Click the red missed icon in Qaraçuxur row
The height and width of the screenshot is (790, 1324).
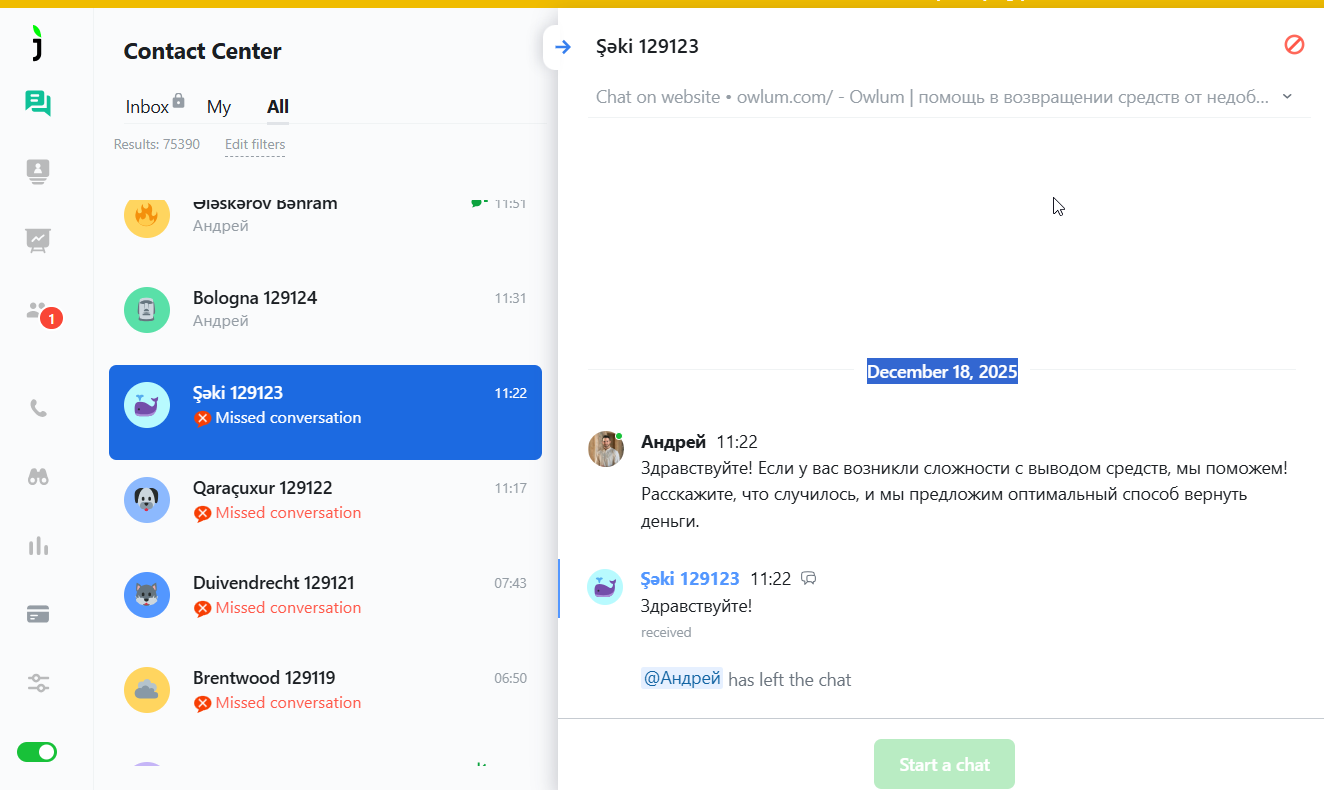[x=202, y=513]
